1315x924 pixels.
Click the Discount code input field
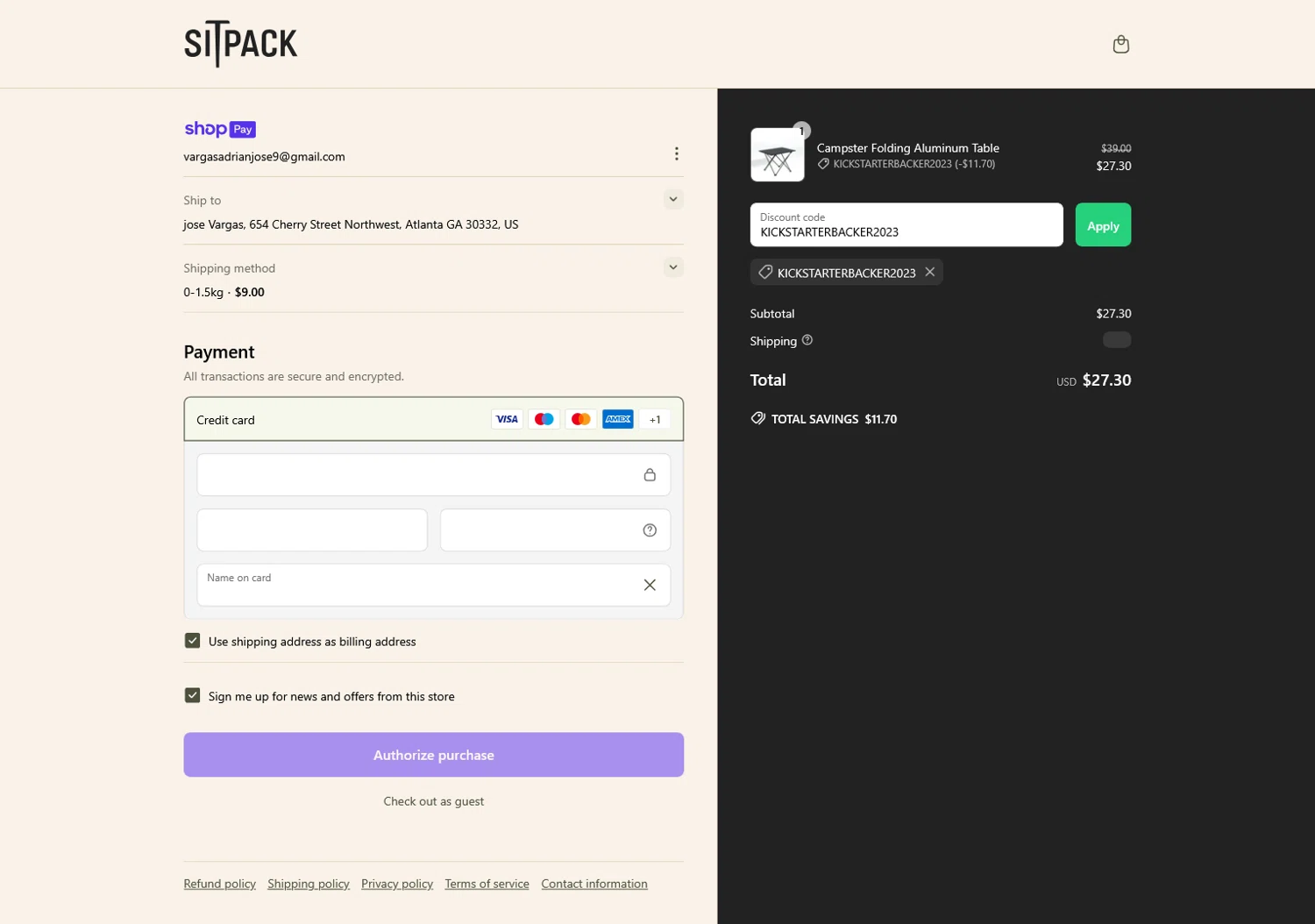[906, 225]
